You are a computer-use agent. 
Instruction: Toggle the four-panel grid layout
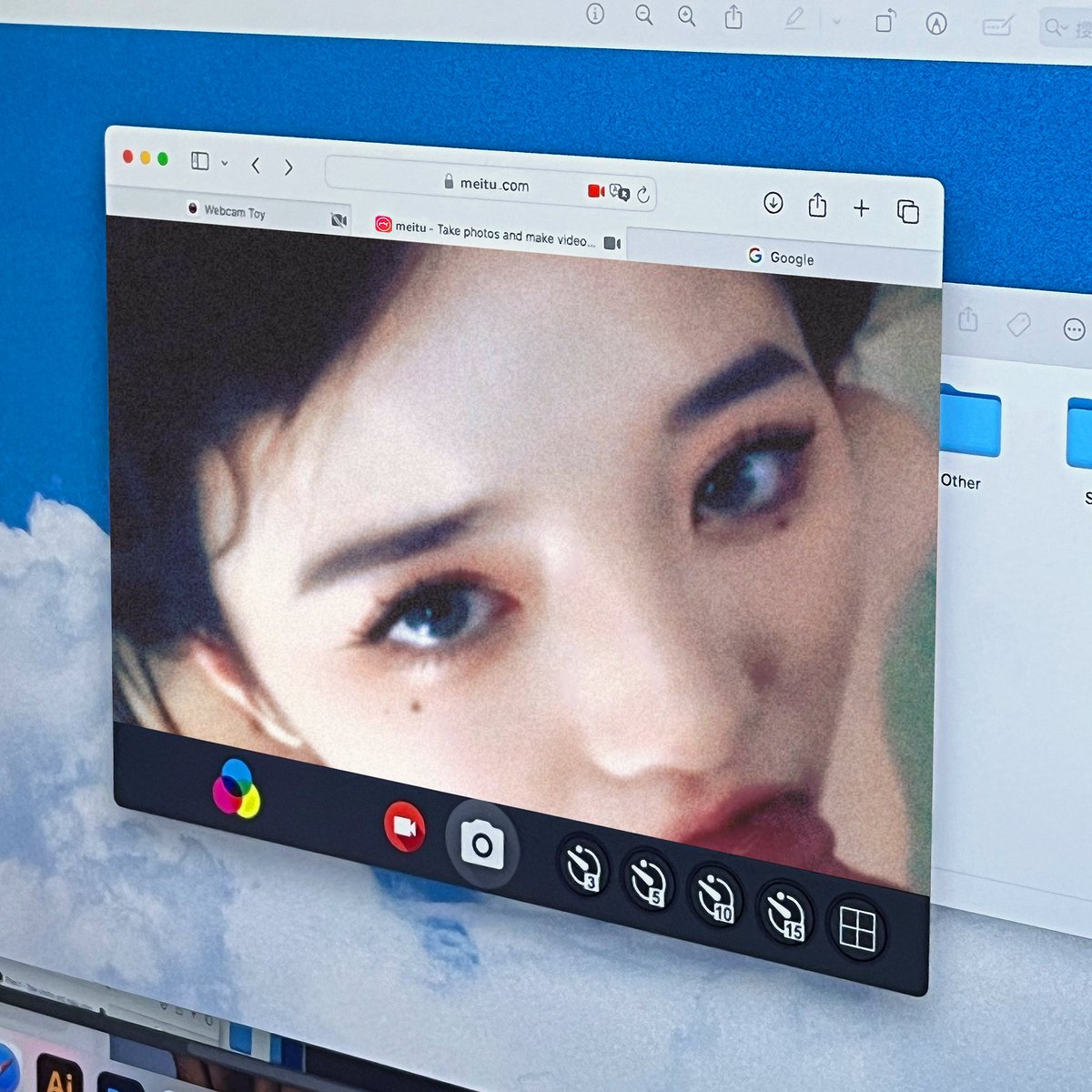coord(856,930)
